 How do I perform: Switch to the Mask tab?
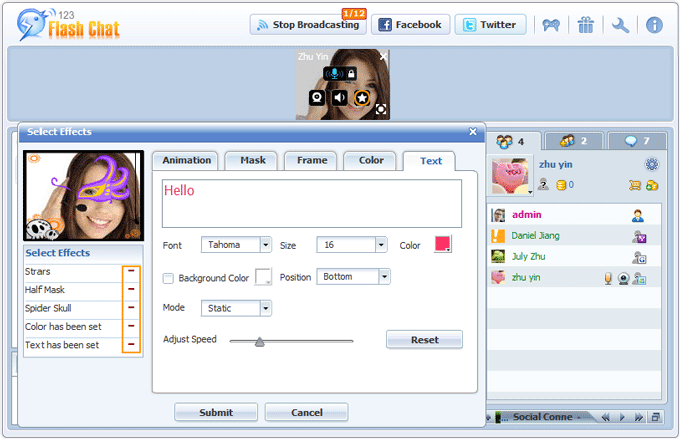coord(252,160)
